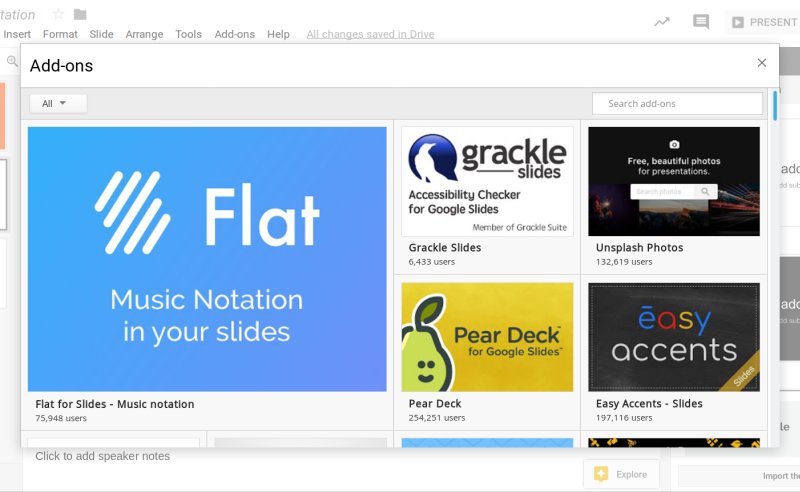Image resolution: width=800 pixels, height=492 pixels.
Task: Star the presentation with the star icon
Action: click(58, 14)
